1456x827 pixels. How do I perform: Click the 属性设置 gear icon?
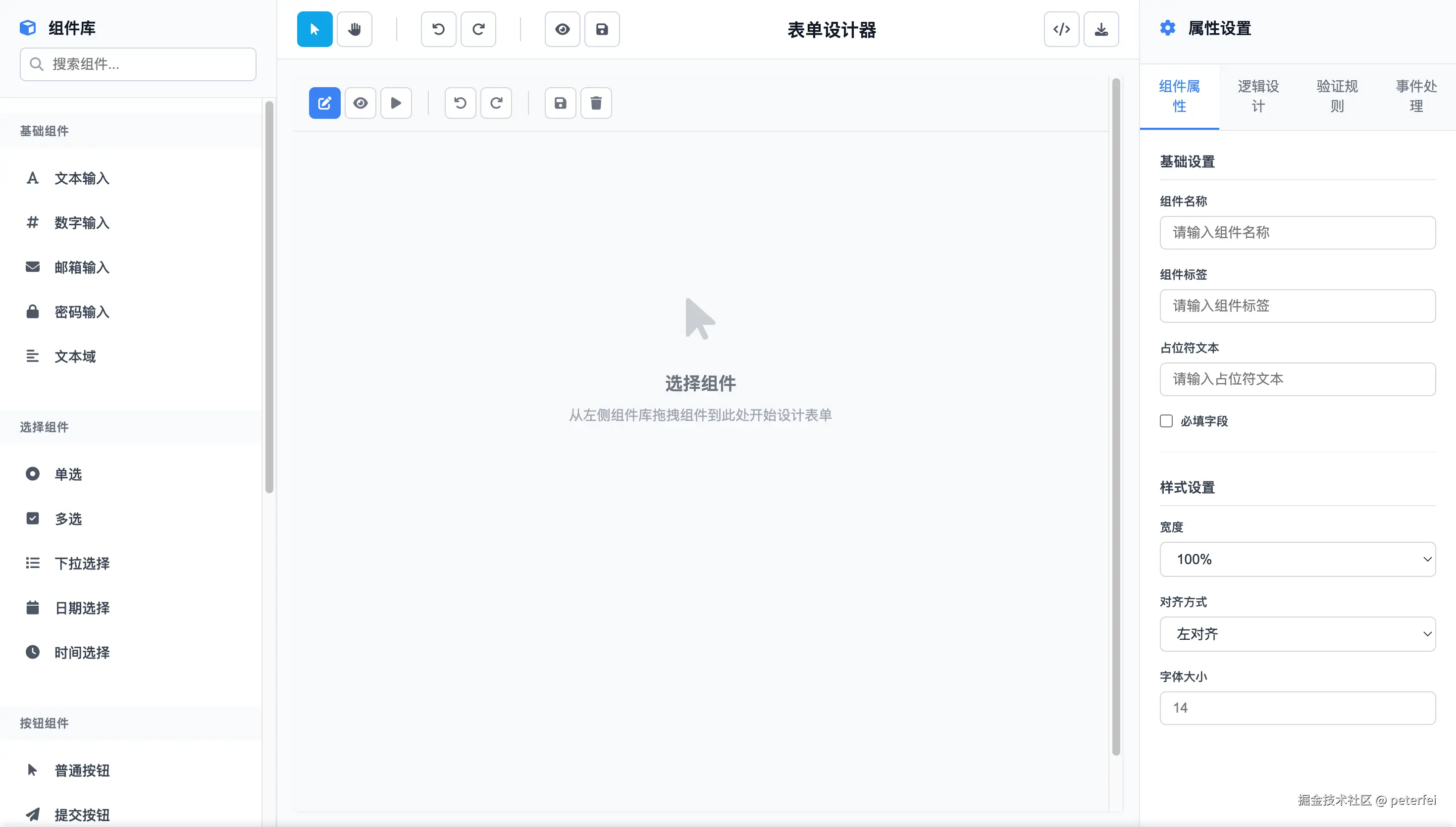point(1168,27)
